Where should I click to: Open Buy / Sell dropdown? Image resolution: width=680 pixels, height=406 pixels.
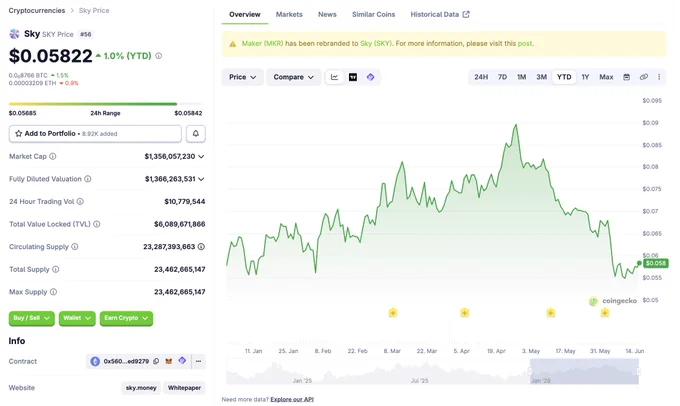(32, 318)
